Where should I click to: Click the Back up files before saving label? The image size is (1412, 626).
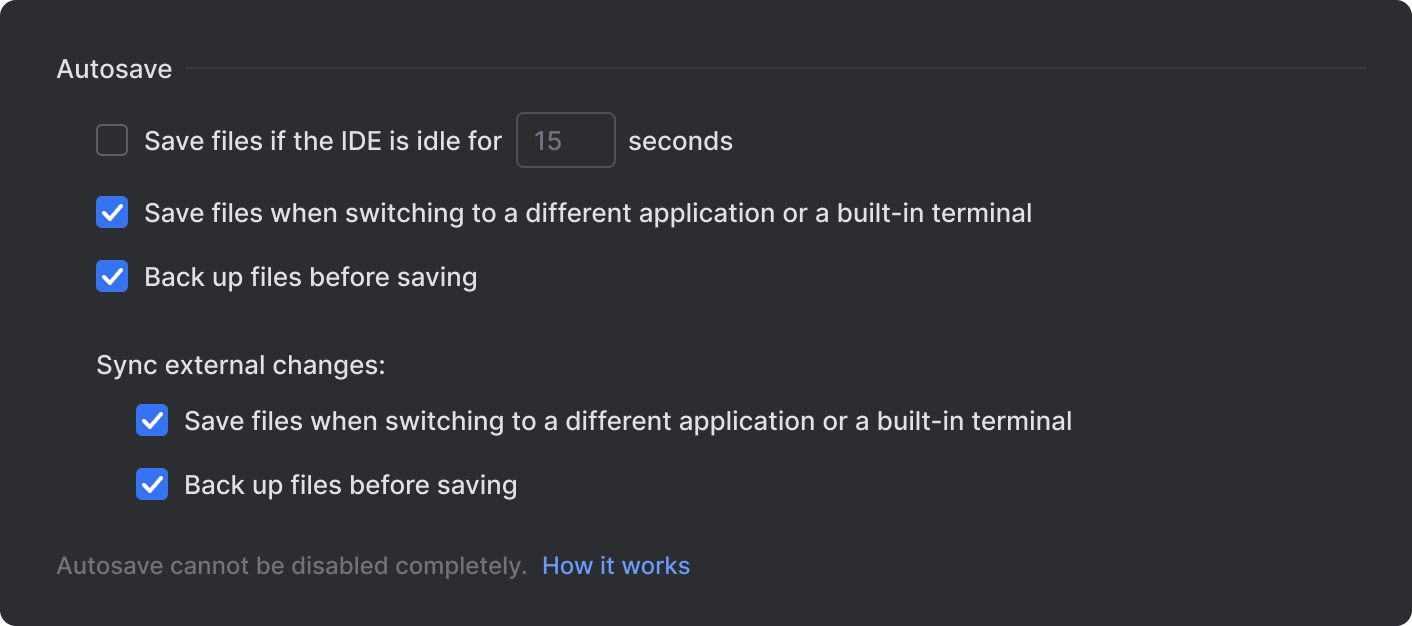(x=310, y=276)
